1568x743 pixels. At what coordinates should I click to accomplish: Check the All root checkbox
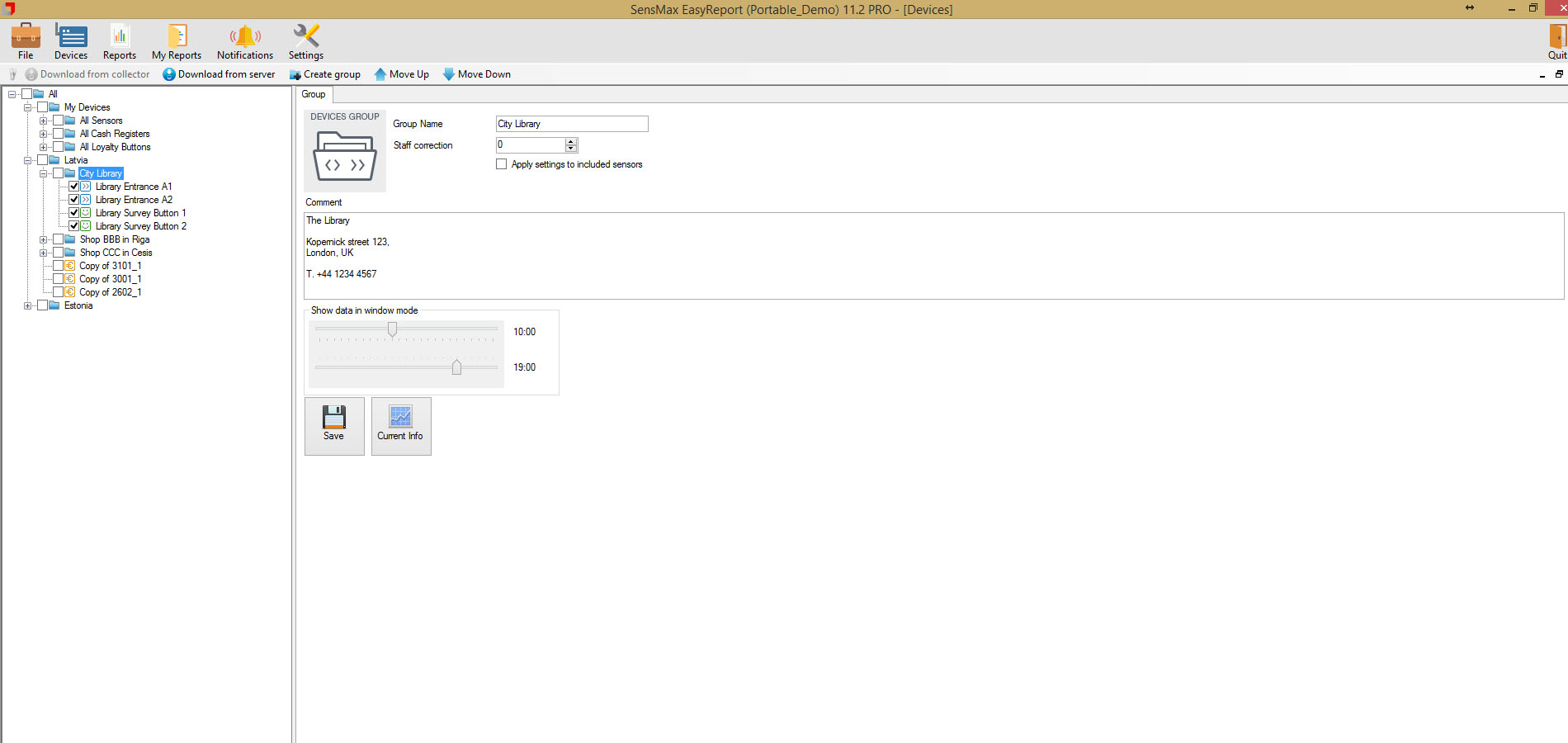point(26,94)
